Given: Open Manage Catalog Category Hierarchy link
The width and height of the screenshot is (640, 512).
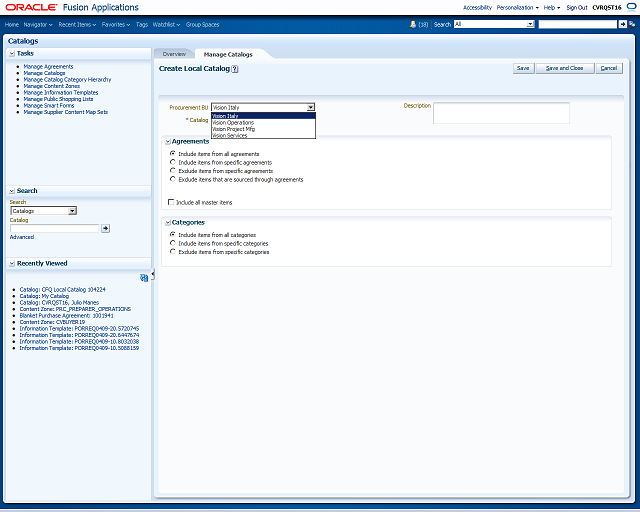Looking at the screenshot, I should [x=67, y=80].
